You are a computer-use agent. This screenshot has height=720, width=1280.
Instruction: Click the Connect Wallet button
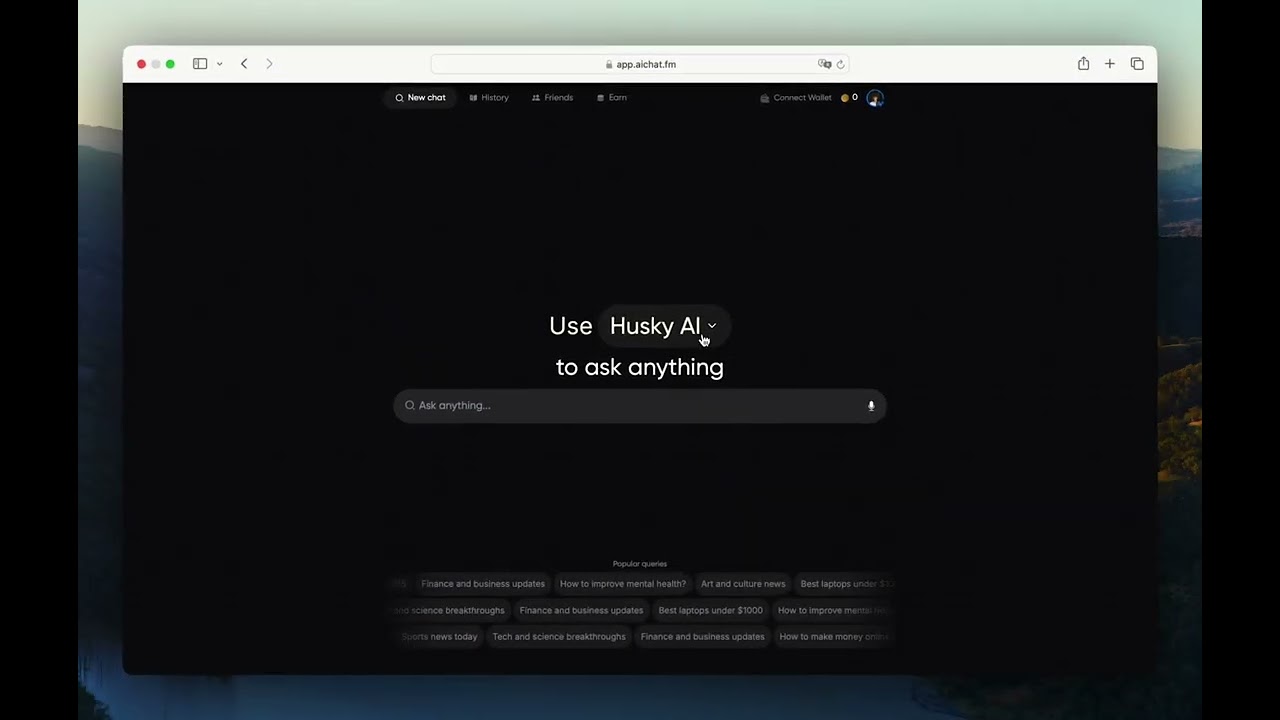[x=796, y=98]
